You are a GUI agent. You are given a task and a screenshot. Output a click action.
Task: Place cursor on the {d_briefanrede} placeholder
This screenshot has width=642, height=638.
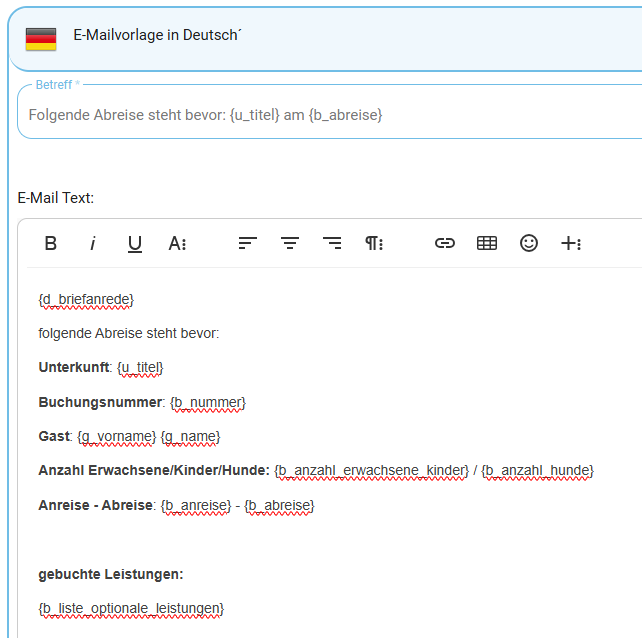pos(86,299)
